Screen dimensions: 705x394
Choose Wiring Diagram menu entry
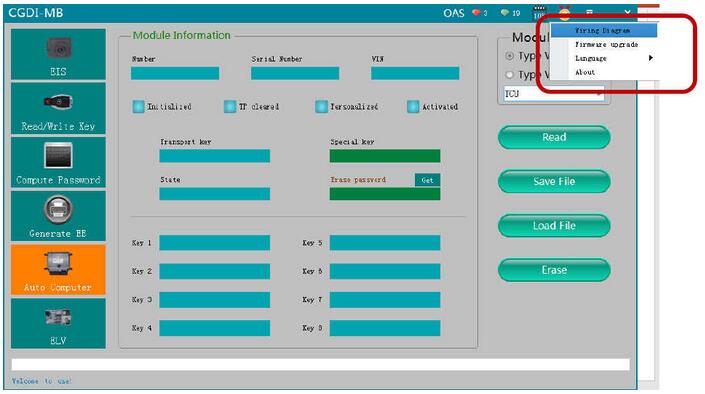pyautogui.click(x=604, y=31)
